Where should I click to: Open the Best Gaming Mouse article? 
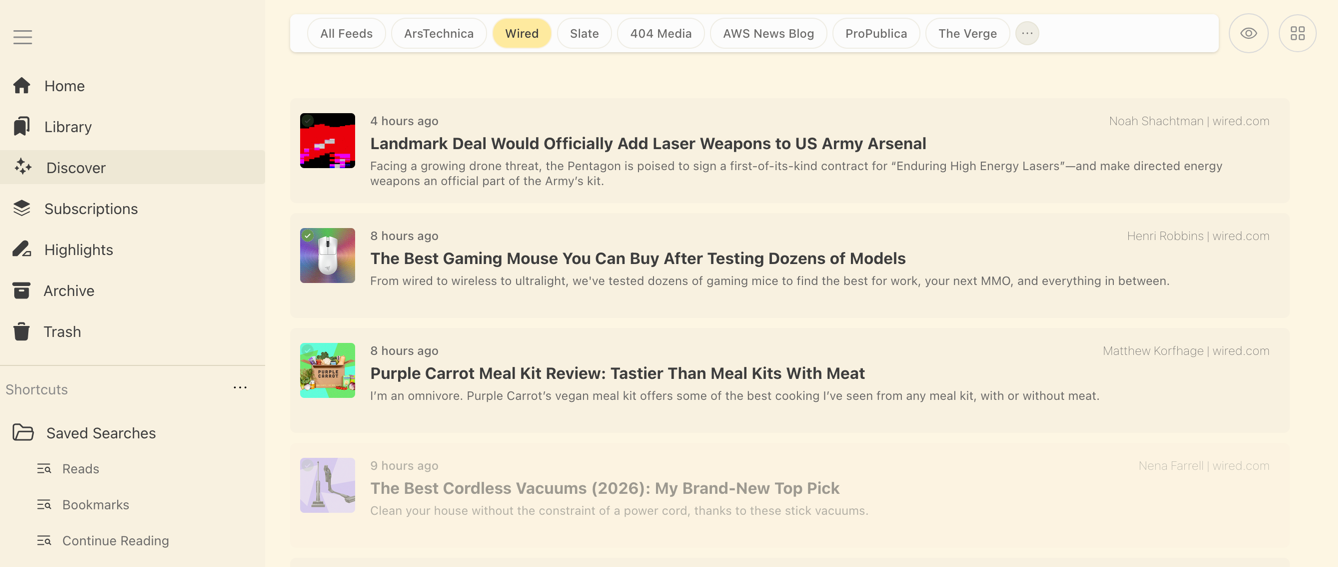[638, 258]
